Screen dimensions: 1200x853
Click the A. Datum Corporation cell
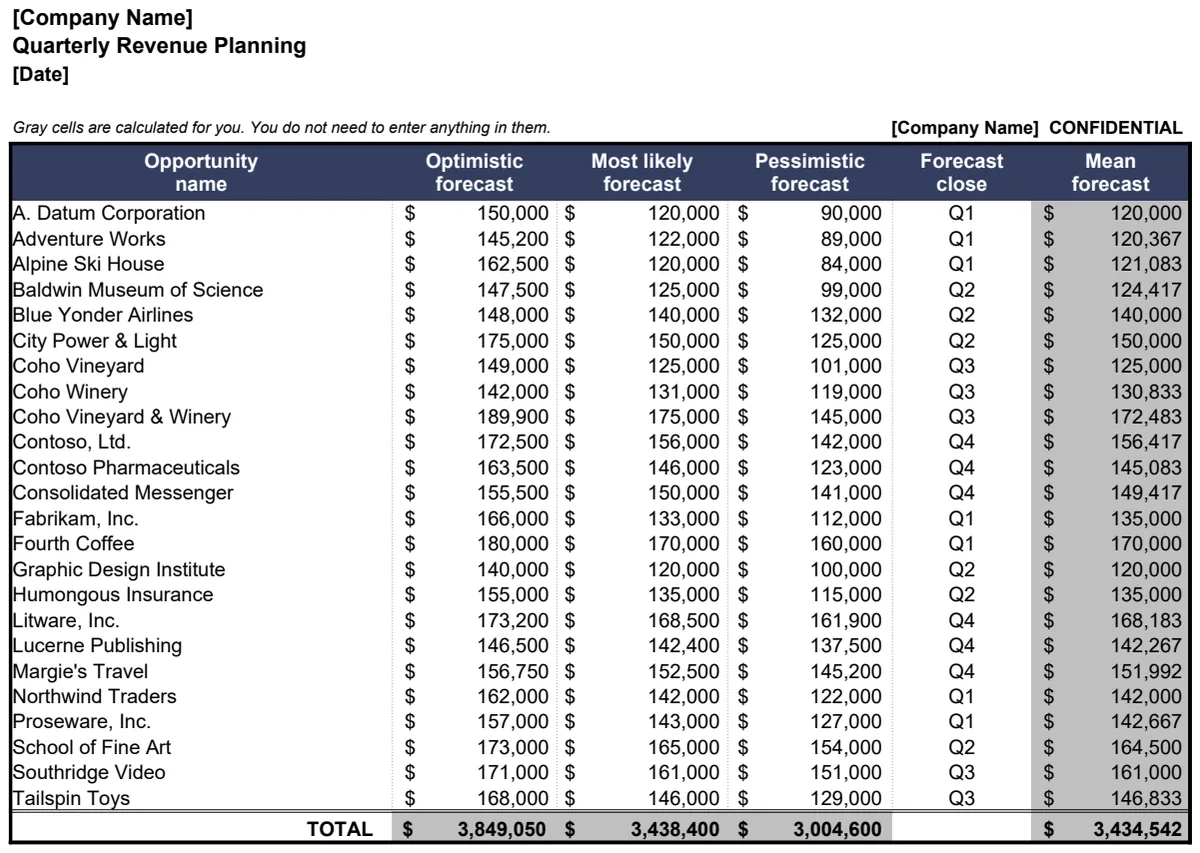[109, 213]
